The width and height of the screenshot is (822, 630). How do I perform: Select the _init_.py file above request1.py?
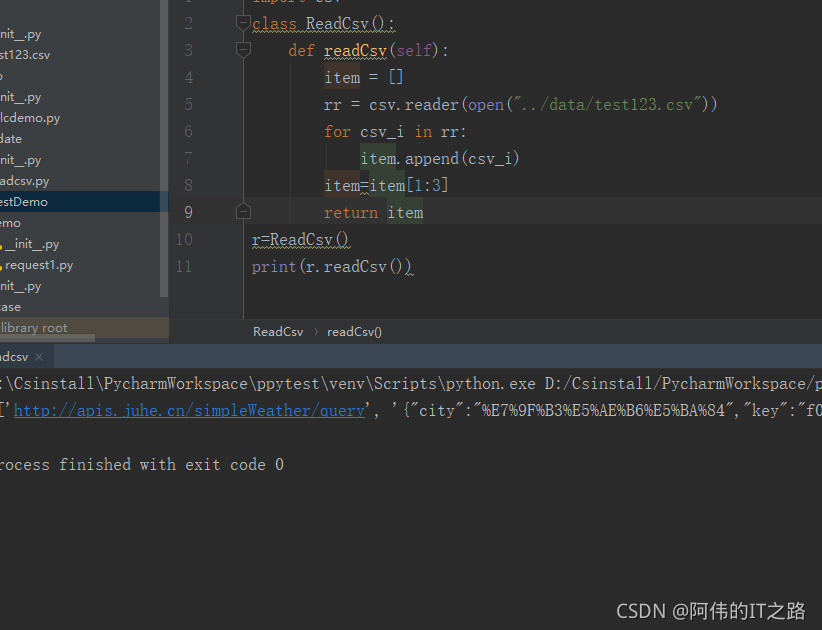pos(31,244)
